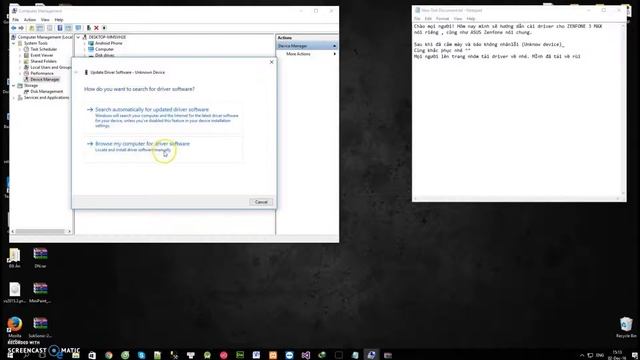Expand Services and Applications node

[13, 98]
